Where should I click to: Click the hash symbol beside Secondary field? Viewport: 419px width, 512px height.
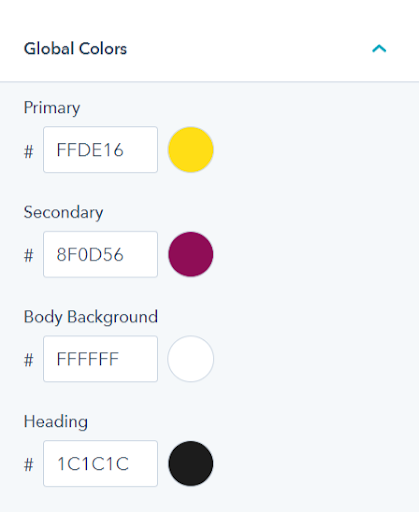click(29, 256)
